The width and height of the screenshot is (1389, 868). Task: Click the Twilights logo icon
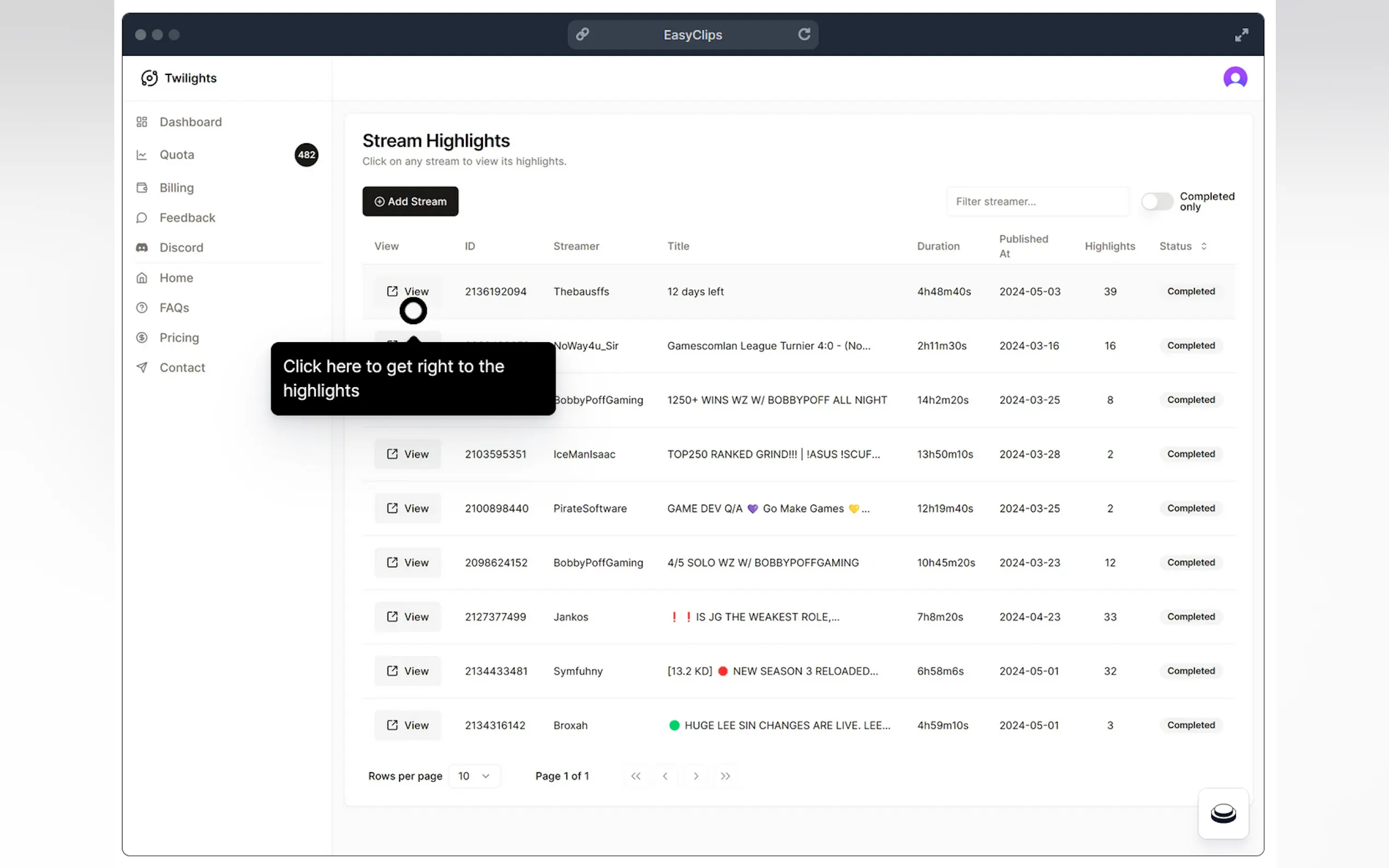[149, 78]
